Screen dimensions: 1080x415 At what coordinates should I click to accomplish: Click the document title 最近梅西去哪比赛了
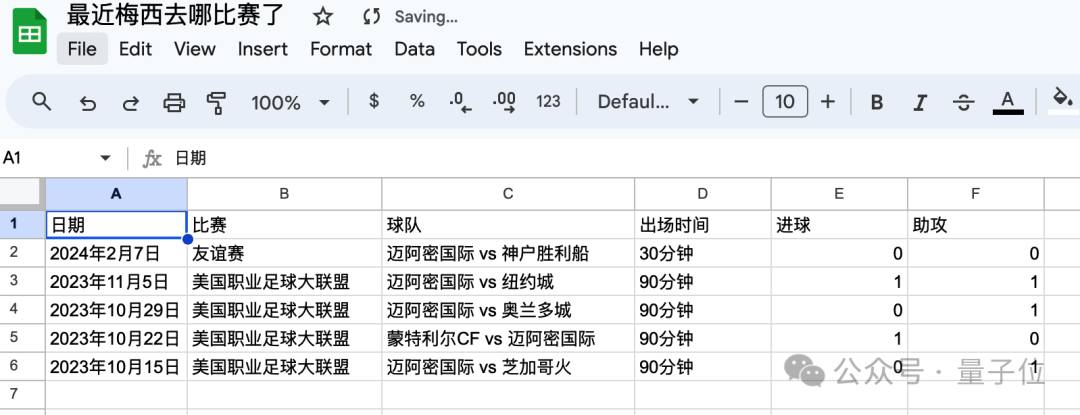[x=174, y=16]
